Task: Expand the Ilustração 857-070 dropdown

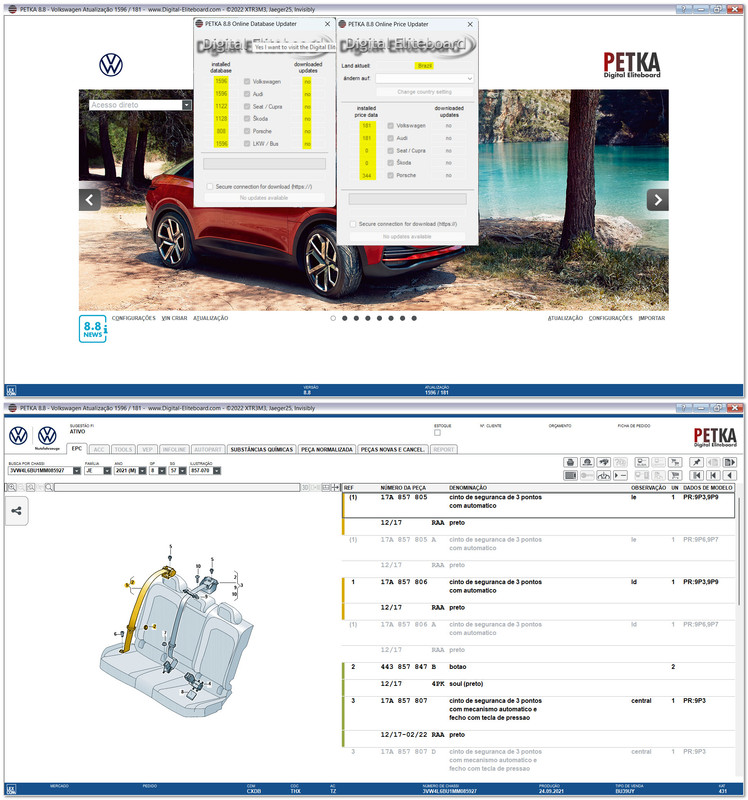Action: [x=217, y=470]
